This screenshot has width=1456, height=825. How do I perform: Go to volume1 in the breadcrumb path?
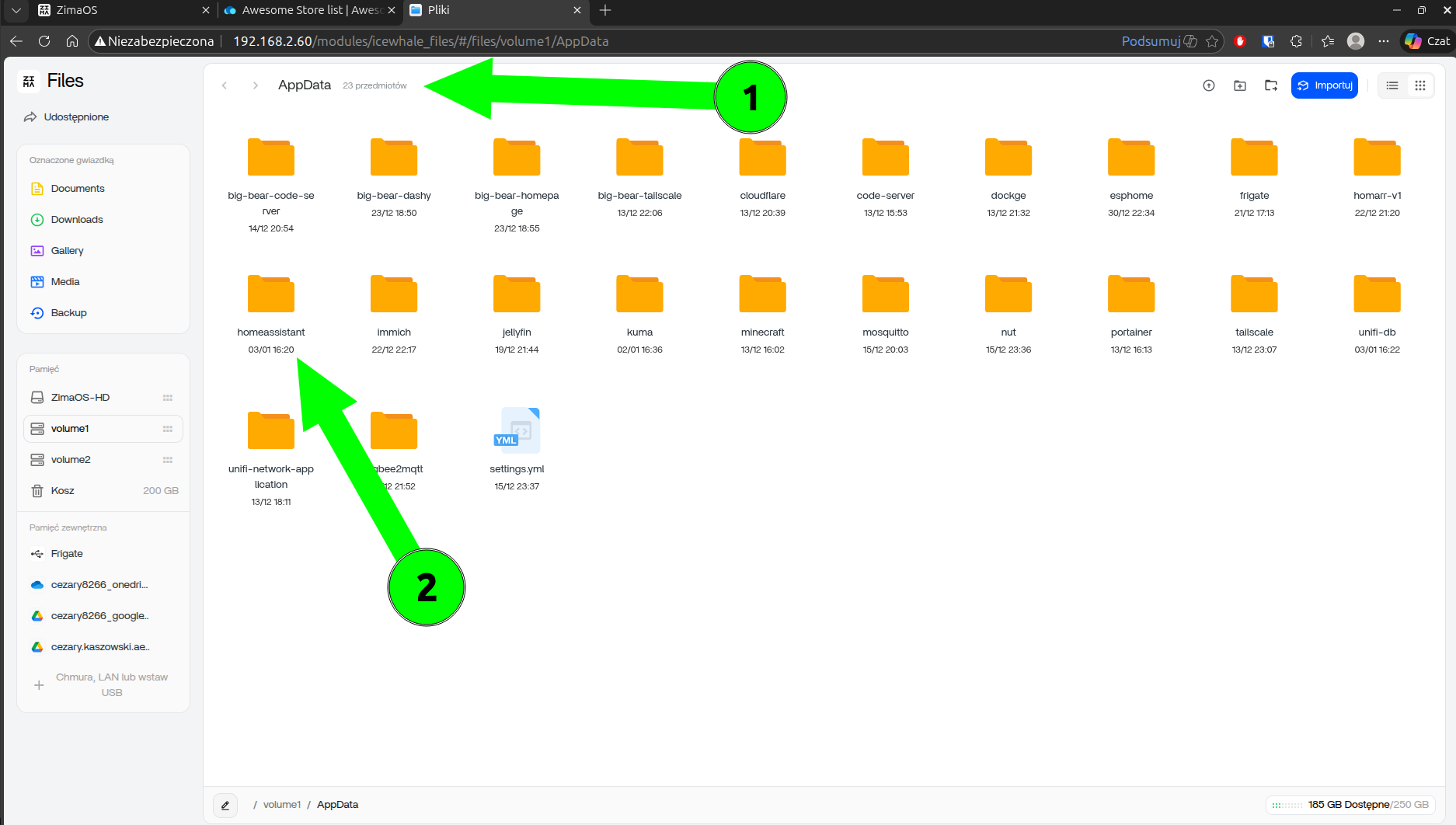281,805
